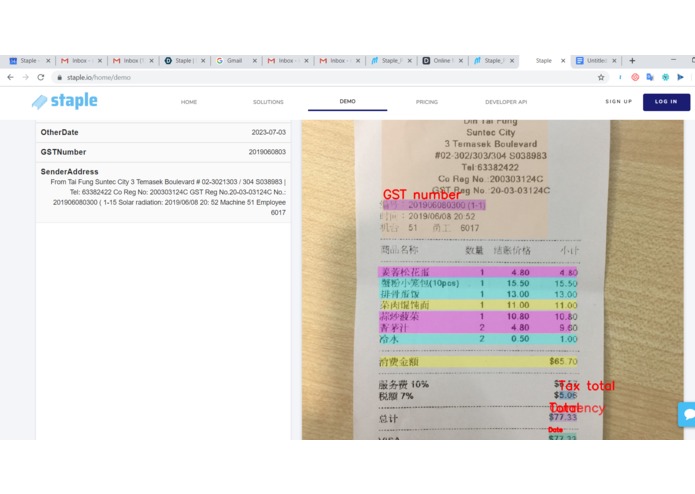Click the padlock site info icon
Viewport: 695px width, 494px height.
pos(59,78)
